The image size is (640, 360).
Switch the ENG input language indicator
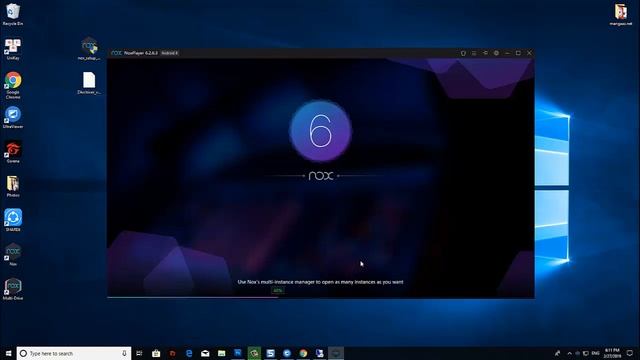tap(596, 353)
